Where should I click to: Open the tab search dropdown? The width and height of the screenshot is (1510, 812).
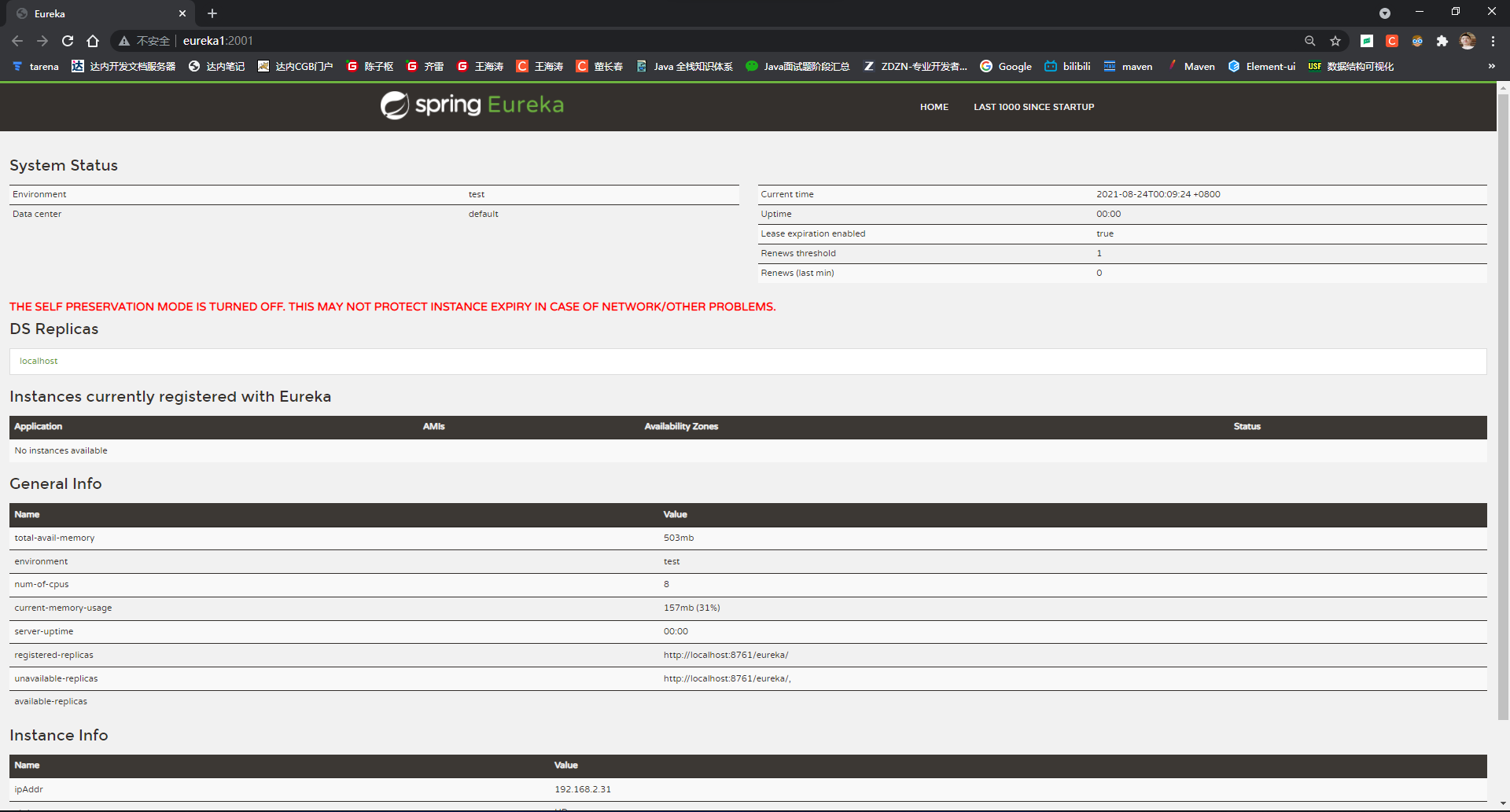point(1385,13)
